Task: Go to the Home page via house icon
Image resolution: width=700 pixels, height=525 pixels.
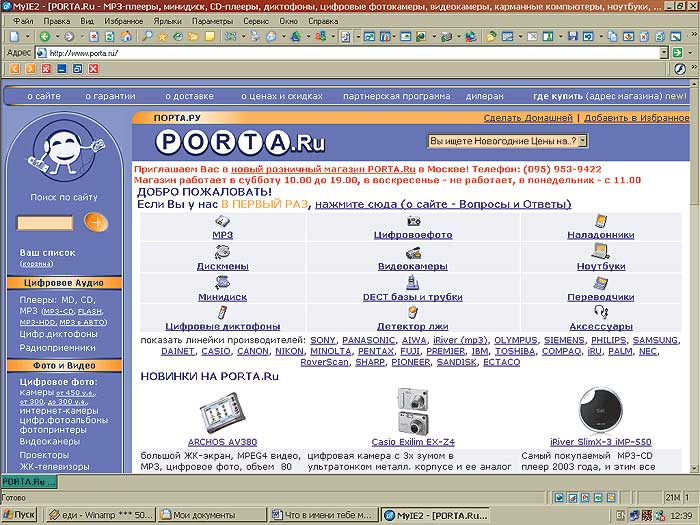Action: 126,37
